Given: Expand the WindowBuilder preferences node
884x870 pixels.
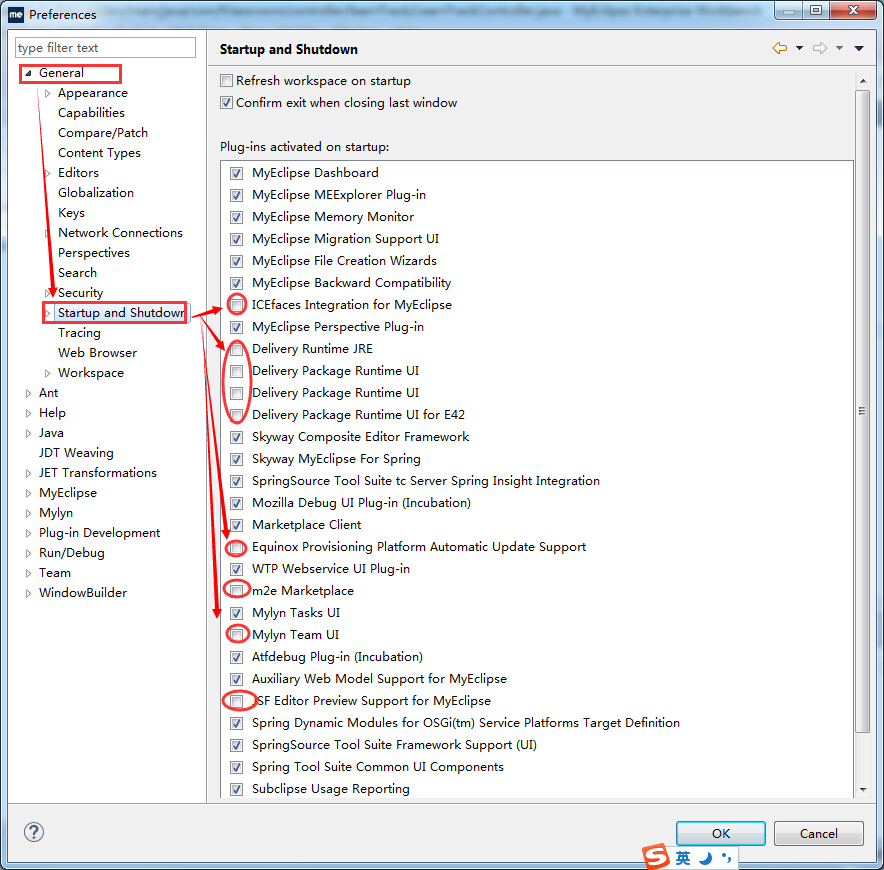Looking at the screenshot, I should click(x=28, y=593).
